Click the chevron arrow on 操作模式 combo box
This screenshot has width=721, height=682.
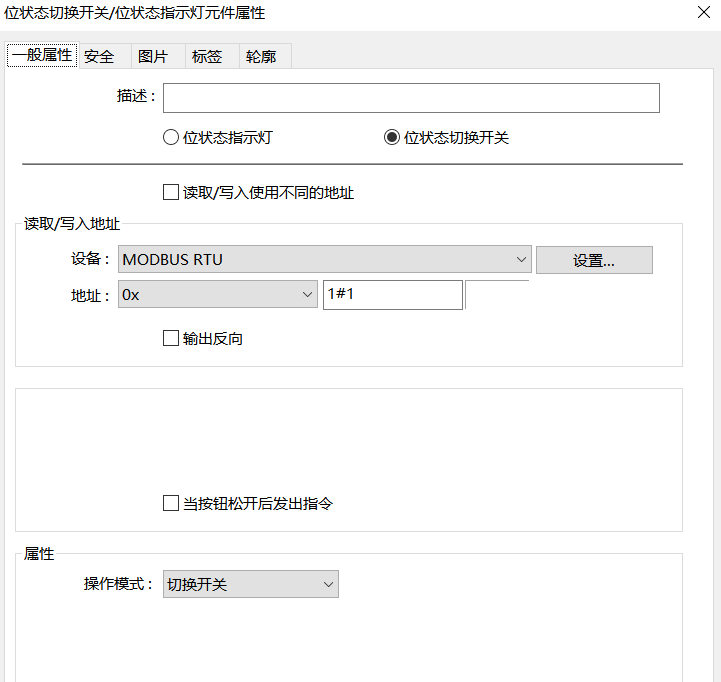[327, 584]
